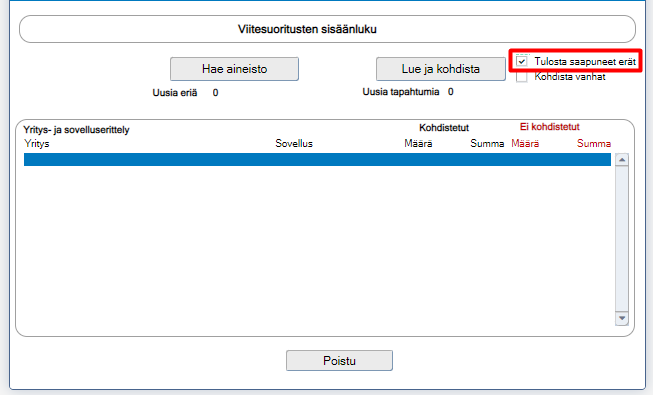The height and width of the screenshot is (395, 653).
Task: Click the Lue ja kohdista button
Action: click(441, 69)
